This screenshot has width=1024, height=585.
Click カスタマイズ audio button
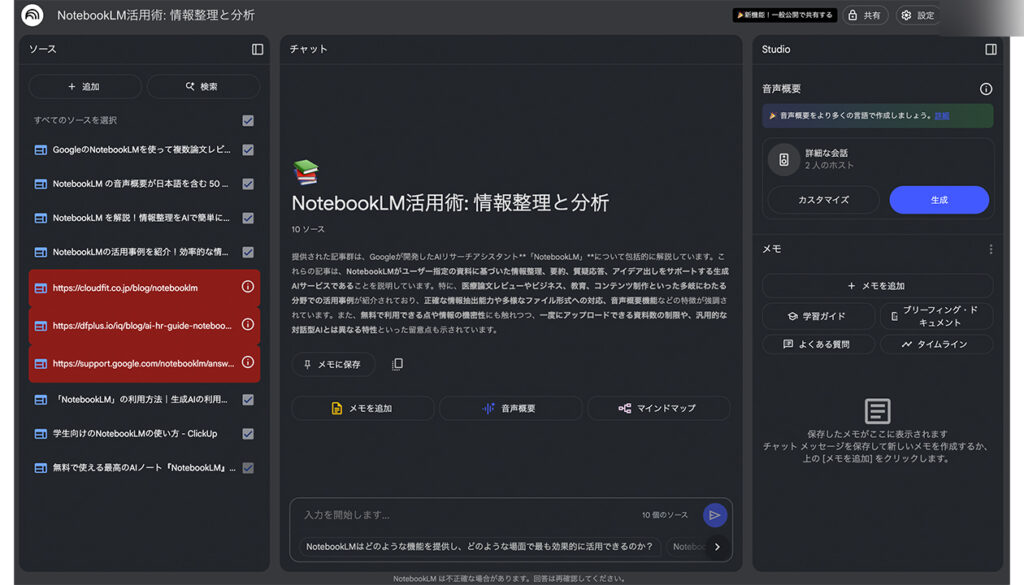pyautogui.click(x=823, y=200)
